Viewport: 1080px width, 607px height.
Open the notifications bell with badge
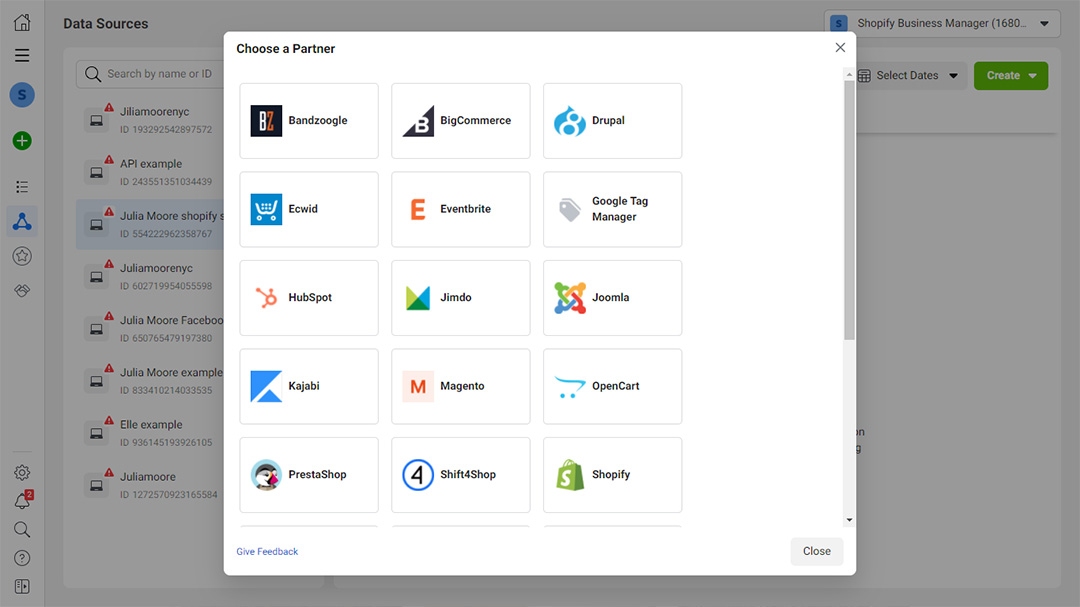point(23,500)
